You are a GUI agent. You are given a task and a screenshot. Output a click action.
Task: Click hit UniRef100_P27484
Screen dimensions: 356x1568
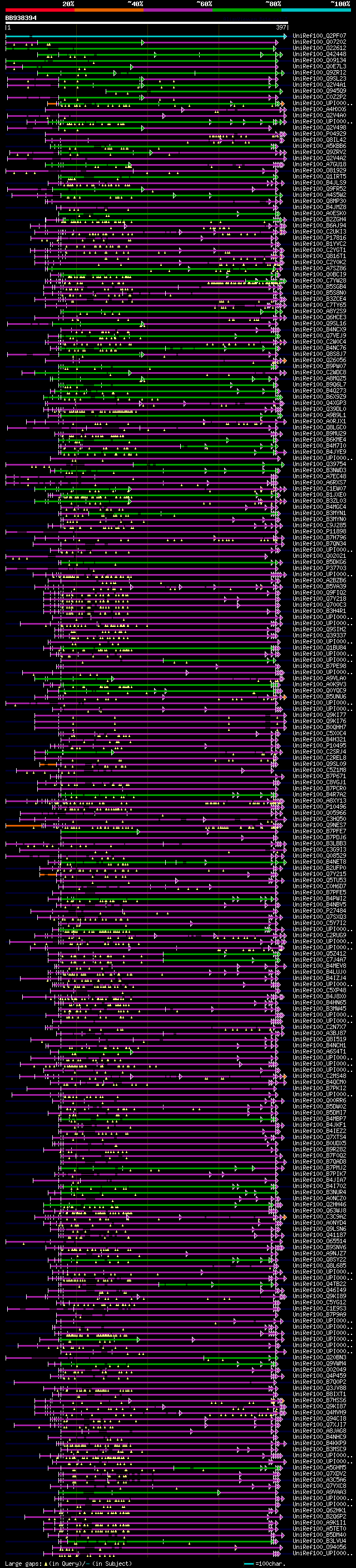pyautogui.click(x=319, y=911)
